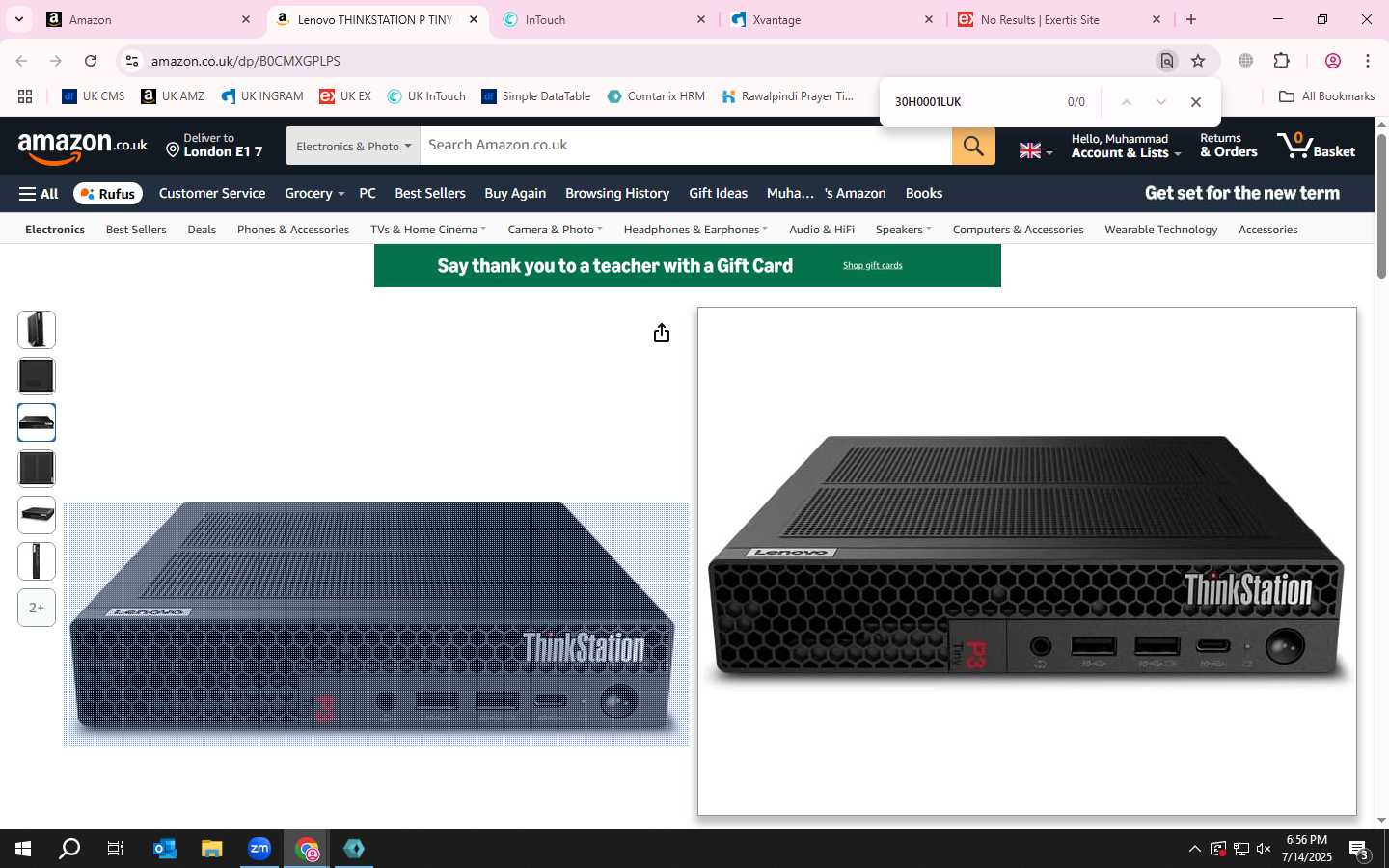Click the browser reload button
The height and width of the screenshot is (868, 1389).
pos(91,61)
